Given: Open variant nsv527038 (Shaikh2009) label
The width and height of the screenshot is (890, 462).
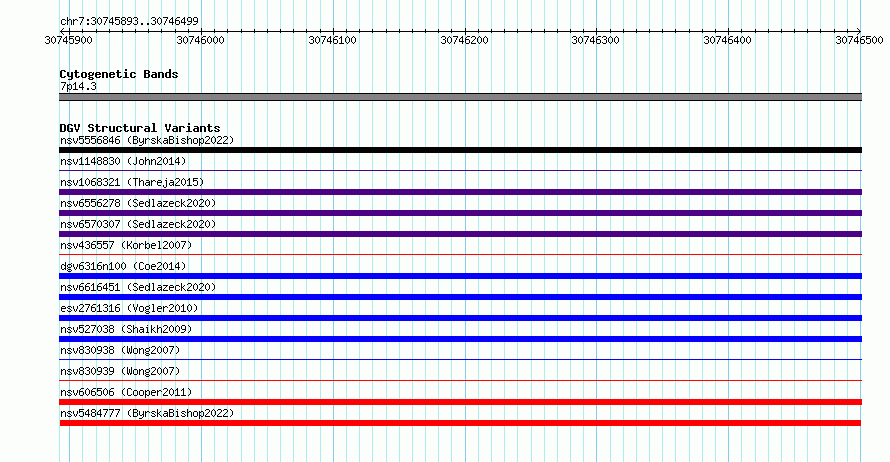Looking at the screenshot, I should [x=126, y=329].
